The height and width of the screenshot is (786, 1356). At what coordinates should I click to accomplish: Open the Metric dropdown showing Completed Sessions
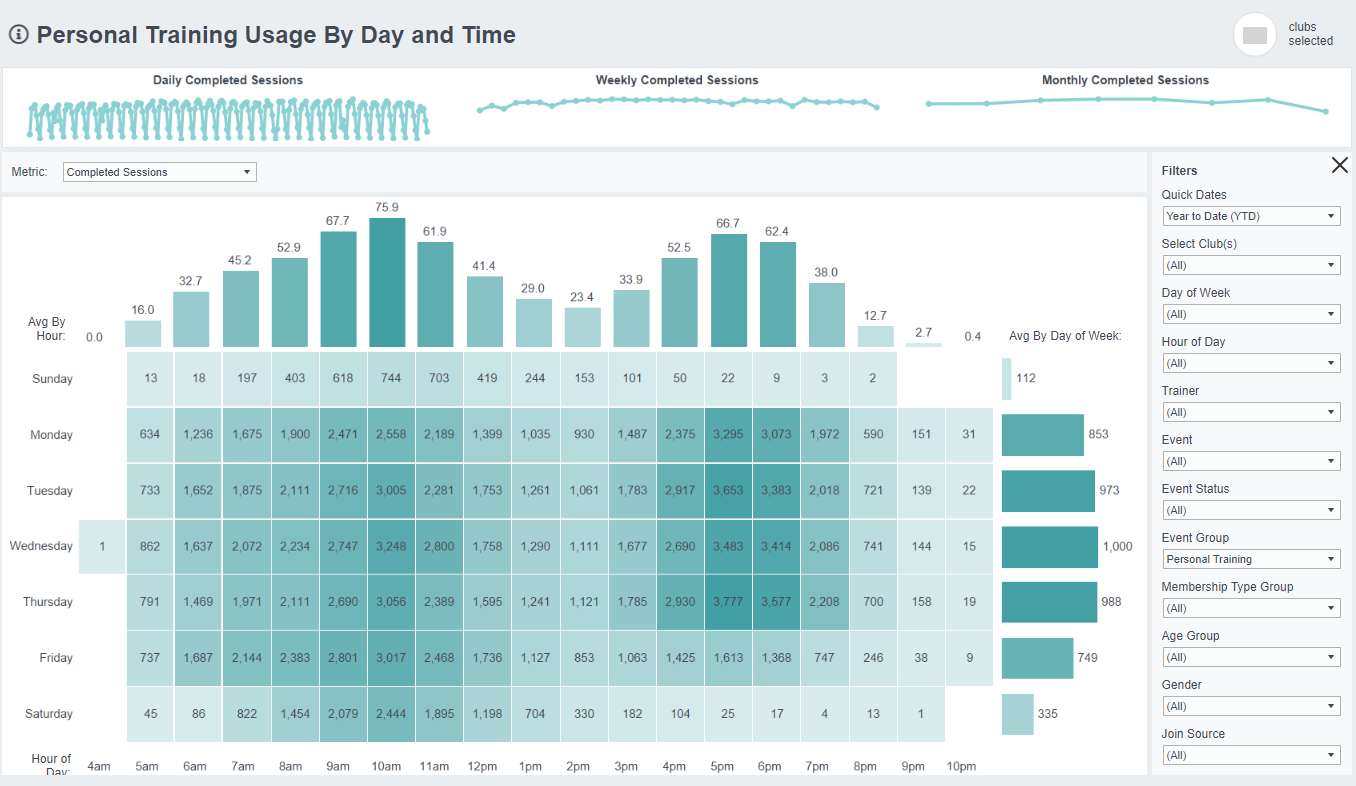[x=158, y=171]
